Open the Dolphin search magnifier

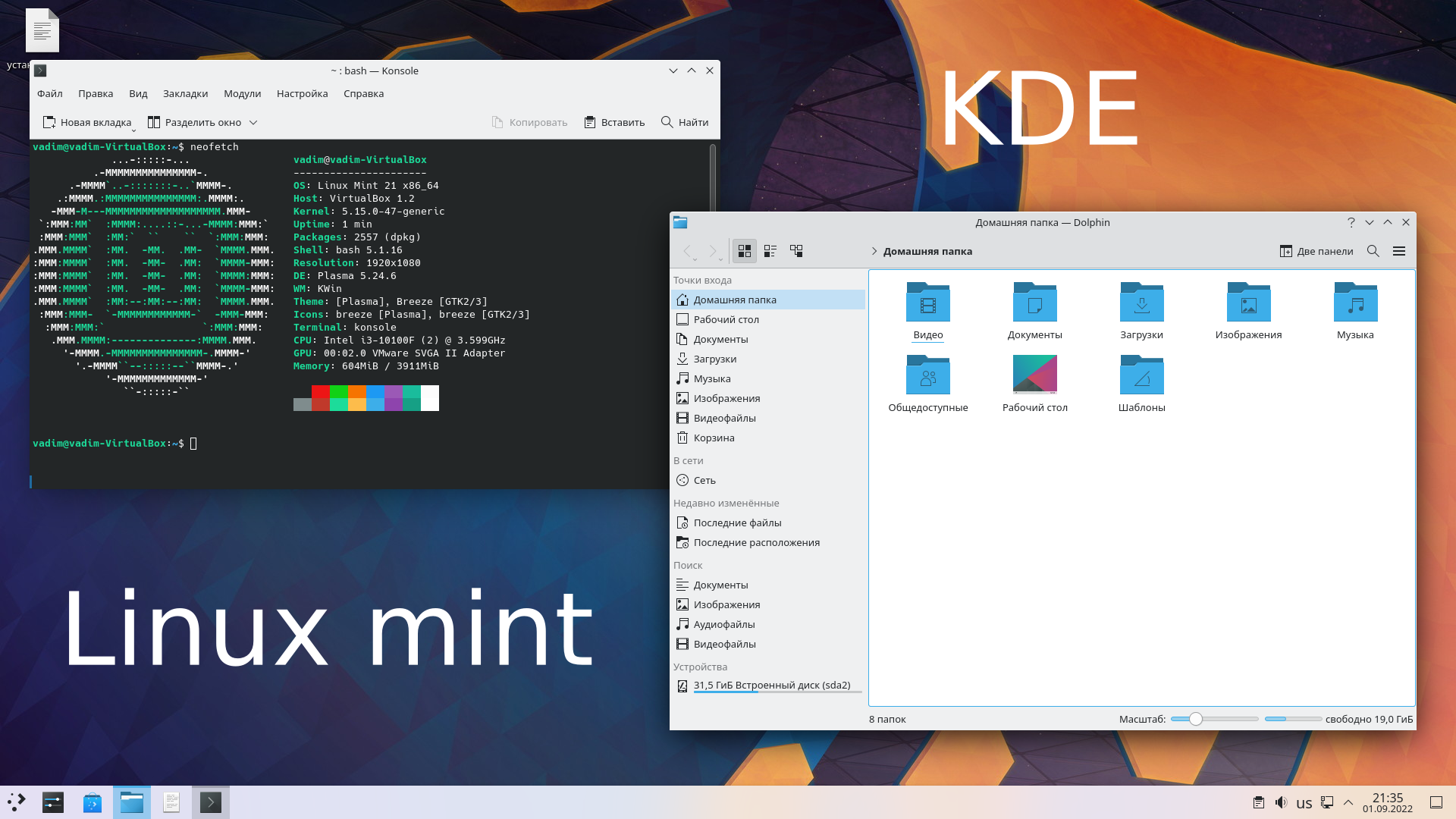[1373, 251]
